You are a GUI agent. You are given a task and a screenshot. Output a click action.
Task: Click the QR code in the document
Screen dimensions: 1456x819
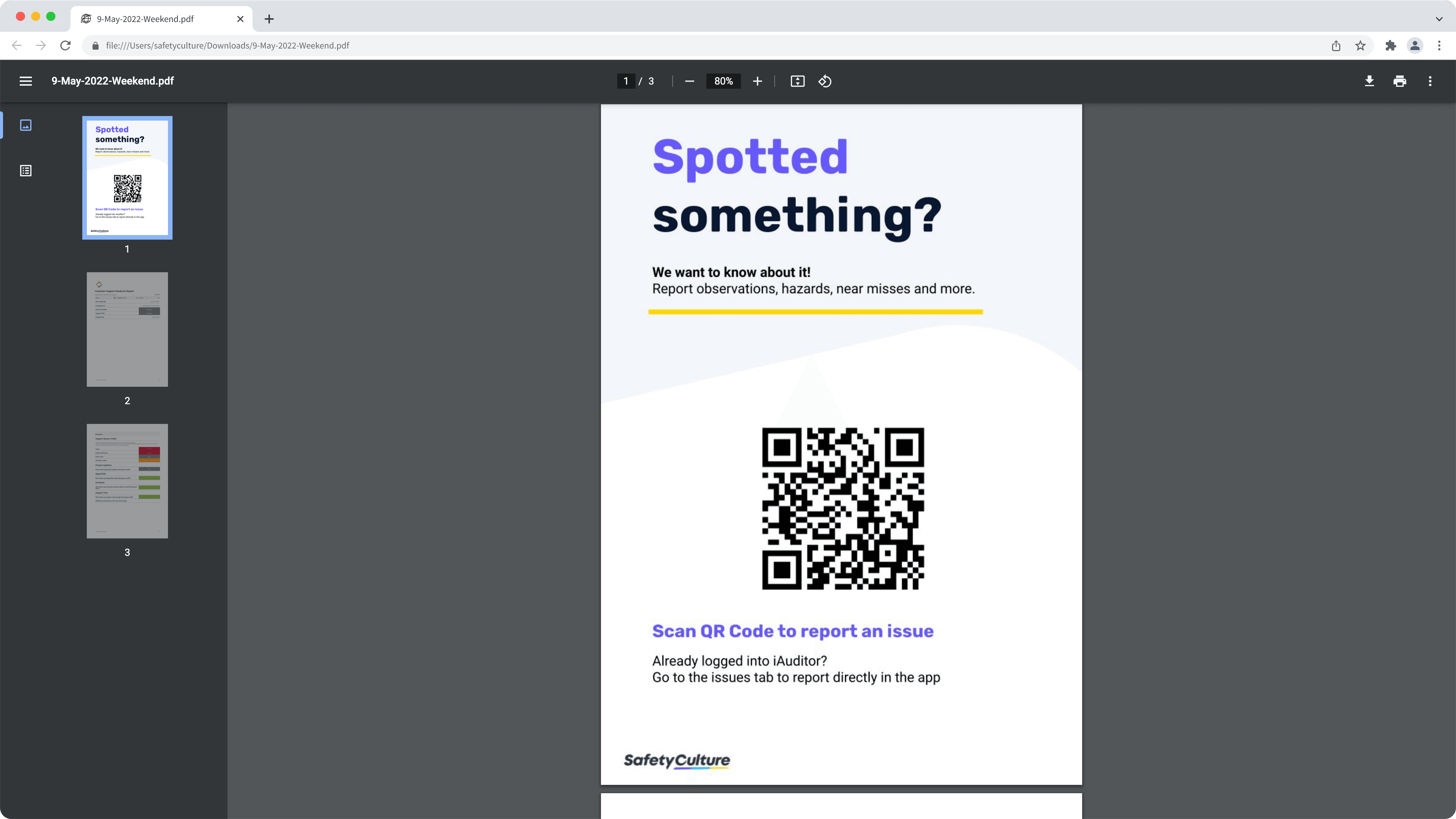pyautogui.click(x=843, y=508)
